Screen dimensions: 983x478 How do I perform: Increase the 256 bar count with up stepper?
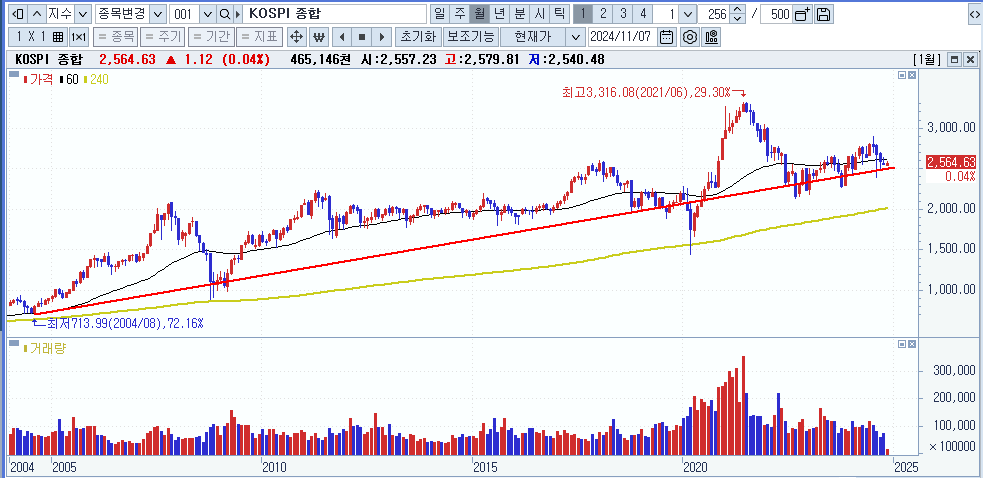click(x=739, y=10)
